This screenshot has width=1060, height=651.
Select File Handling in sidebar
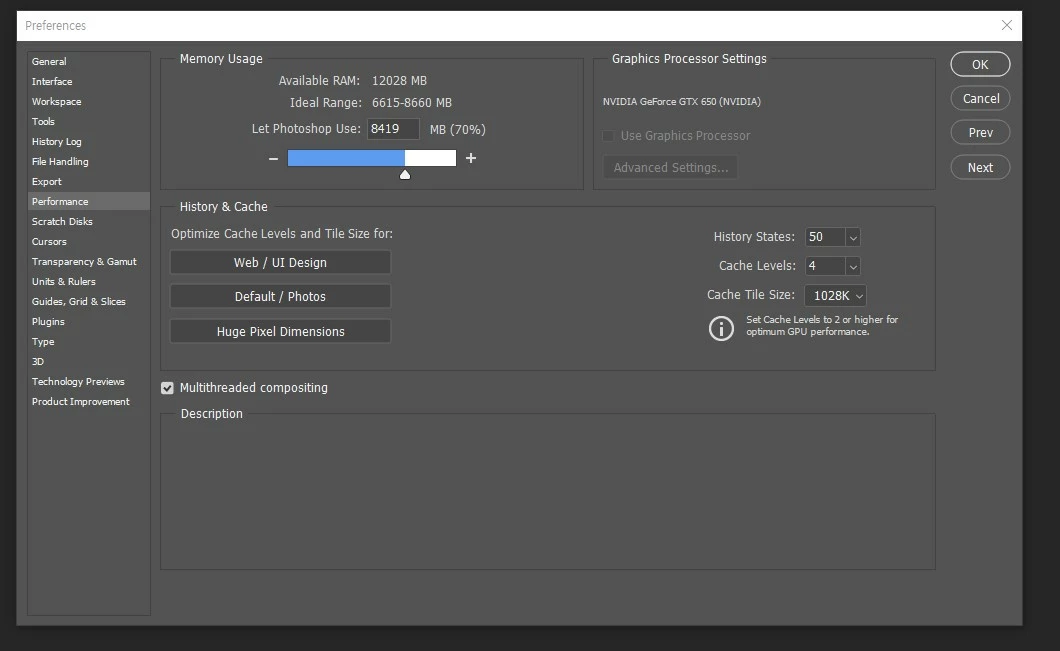[88, 162]
